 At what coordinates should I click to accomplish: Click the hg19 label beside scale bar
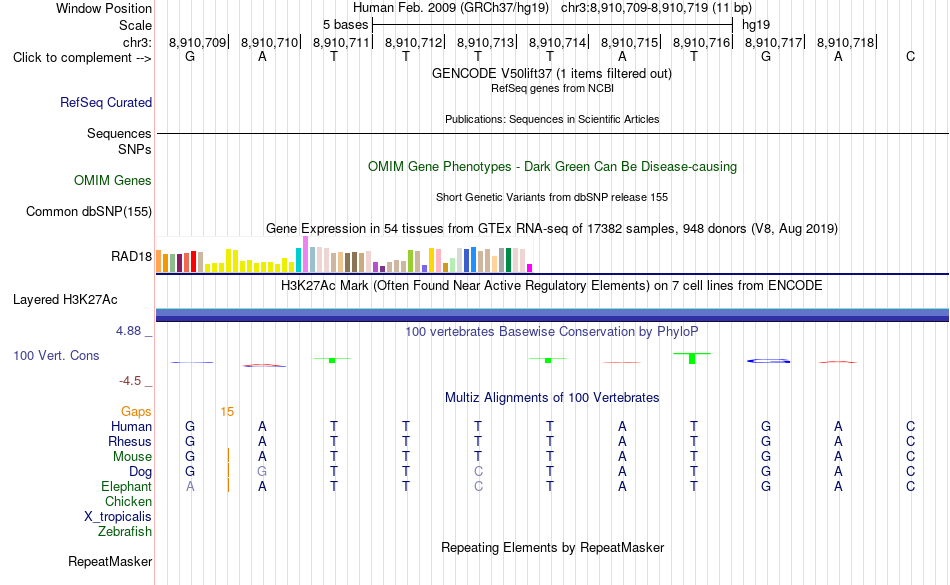tap(756, 25)
